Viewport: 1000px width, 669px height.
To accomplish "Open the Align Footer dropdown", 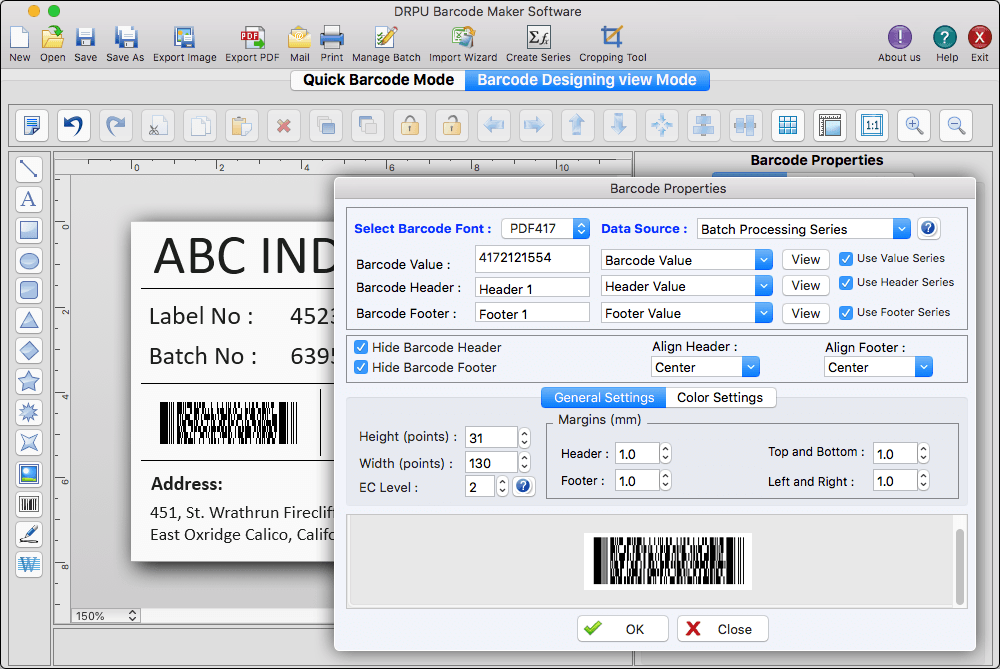I will [878, 367].
